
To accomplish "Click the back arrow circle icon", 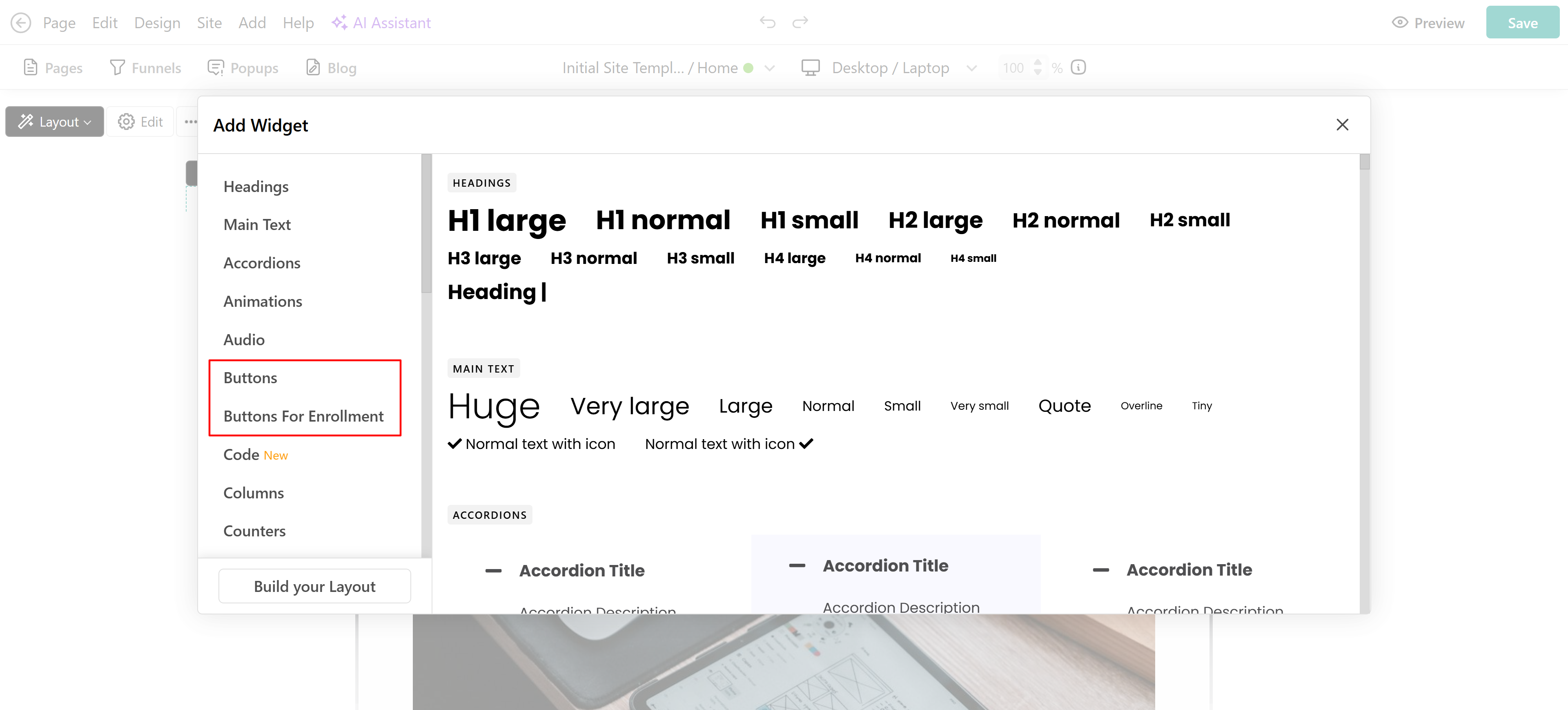I will pos(21,23).
